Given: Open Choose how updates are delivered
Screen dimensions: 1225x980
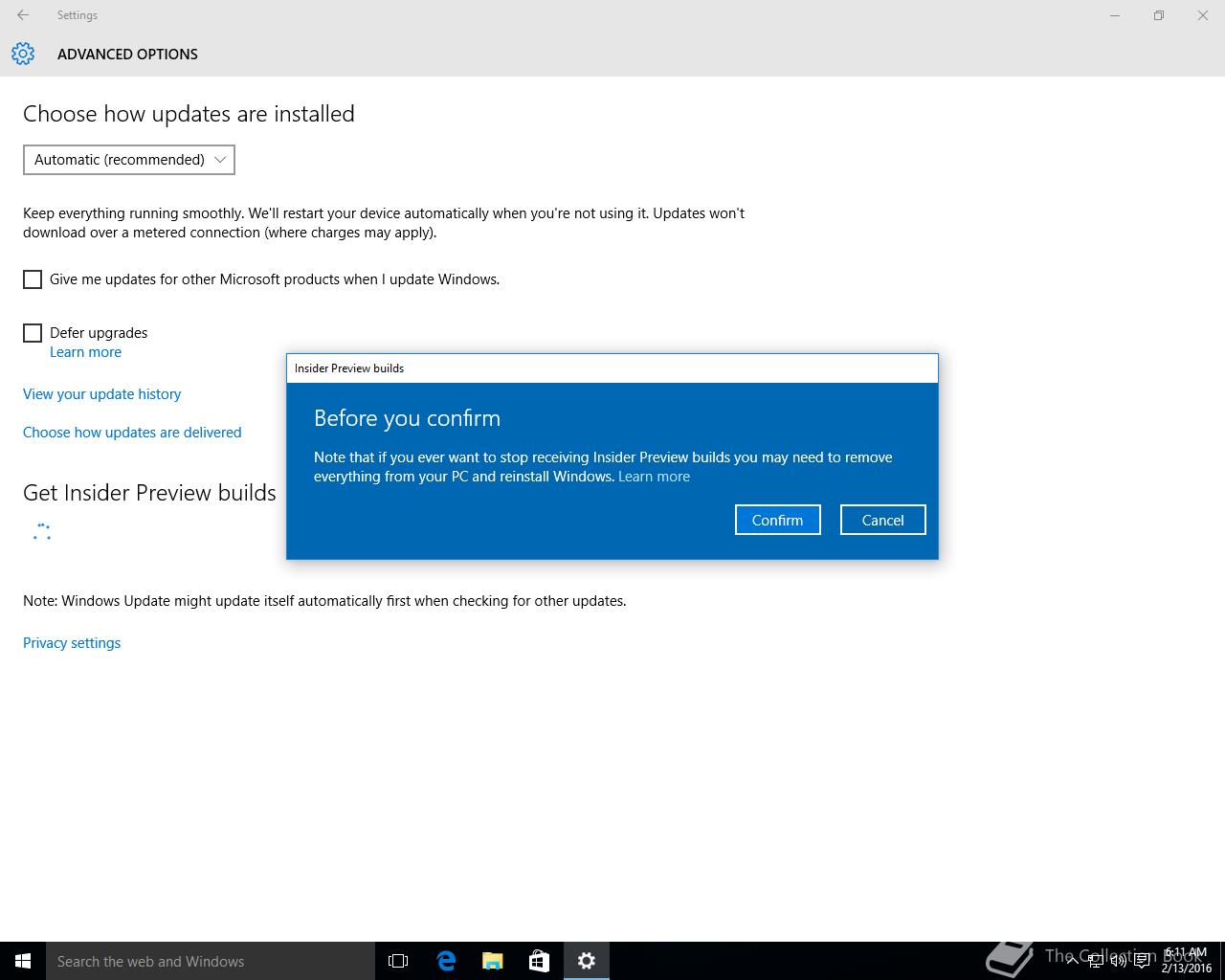Looking at the screenshot, I should tap(132, 433).
